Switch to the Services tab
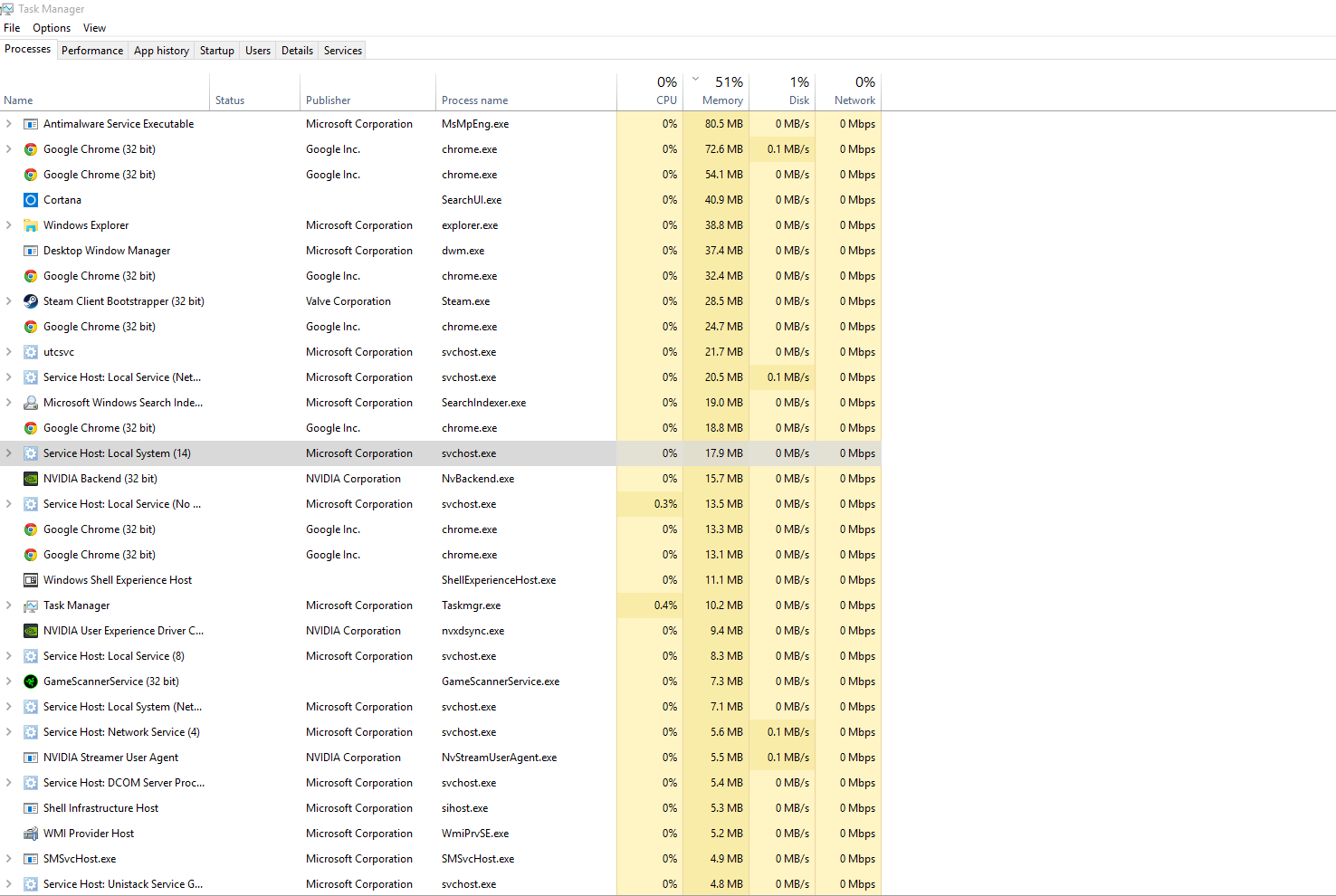 click(x=343, y=51)
